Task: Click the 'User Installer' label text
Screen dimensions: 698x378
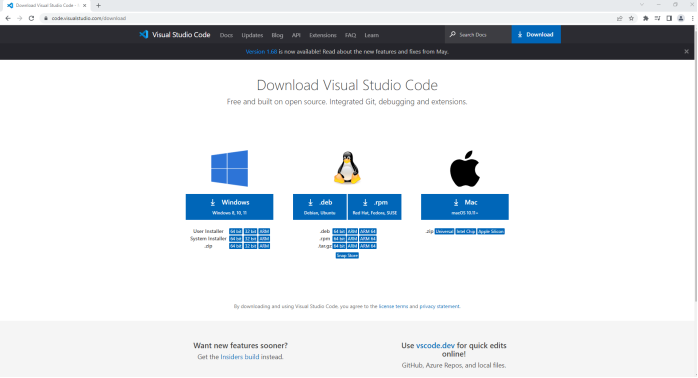Action: click(x=208, y=231)
